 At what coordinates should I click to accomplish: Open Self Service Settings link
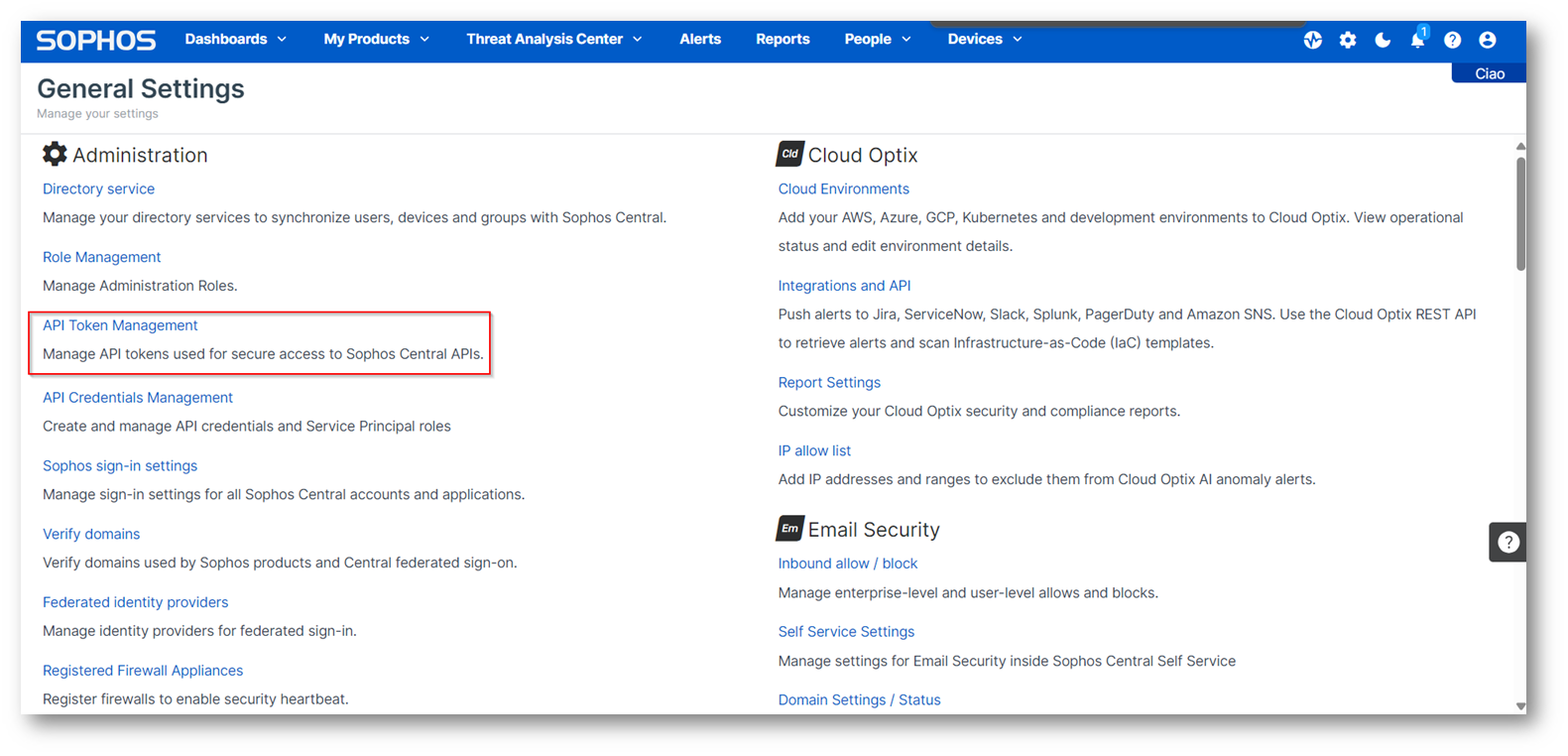[846, 631]
